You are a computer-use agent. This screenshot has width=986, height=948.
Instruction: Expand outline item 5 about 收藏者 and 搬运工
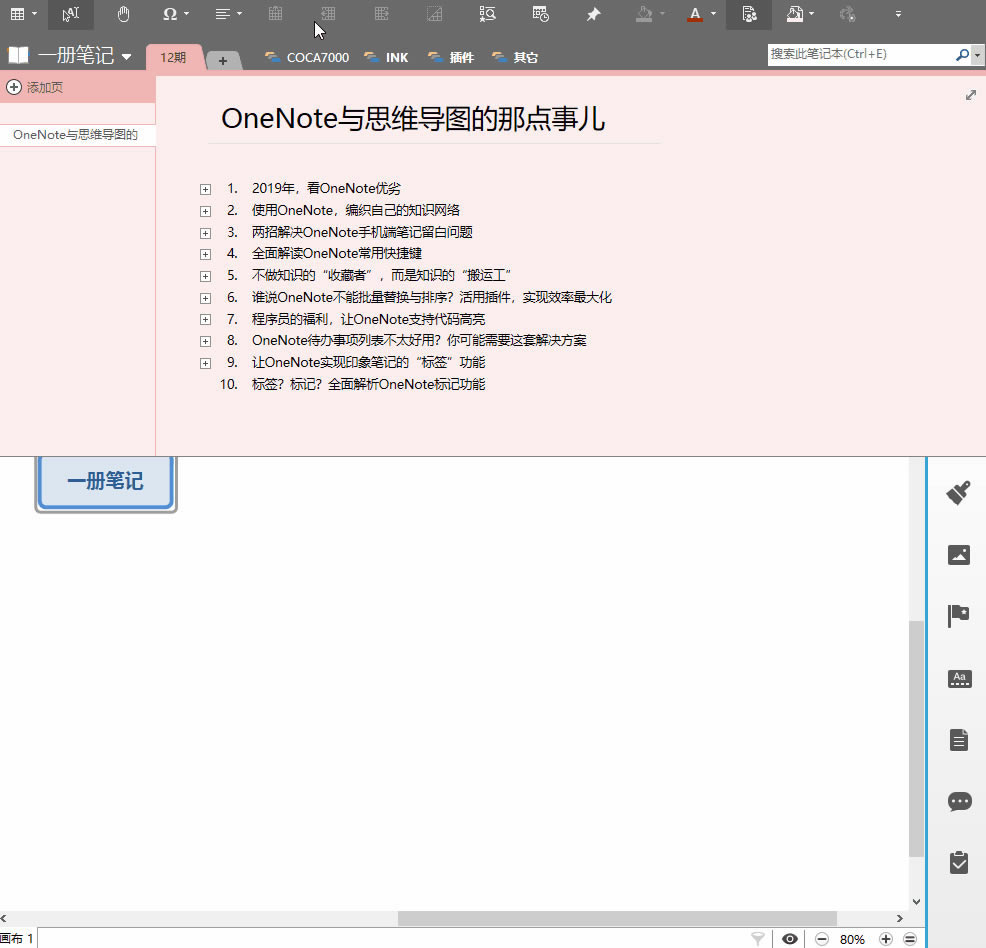[x=205, y=276]
